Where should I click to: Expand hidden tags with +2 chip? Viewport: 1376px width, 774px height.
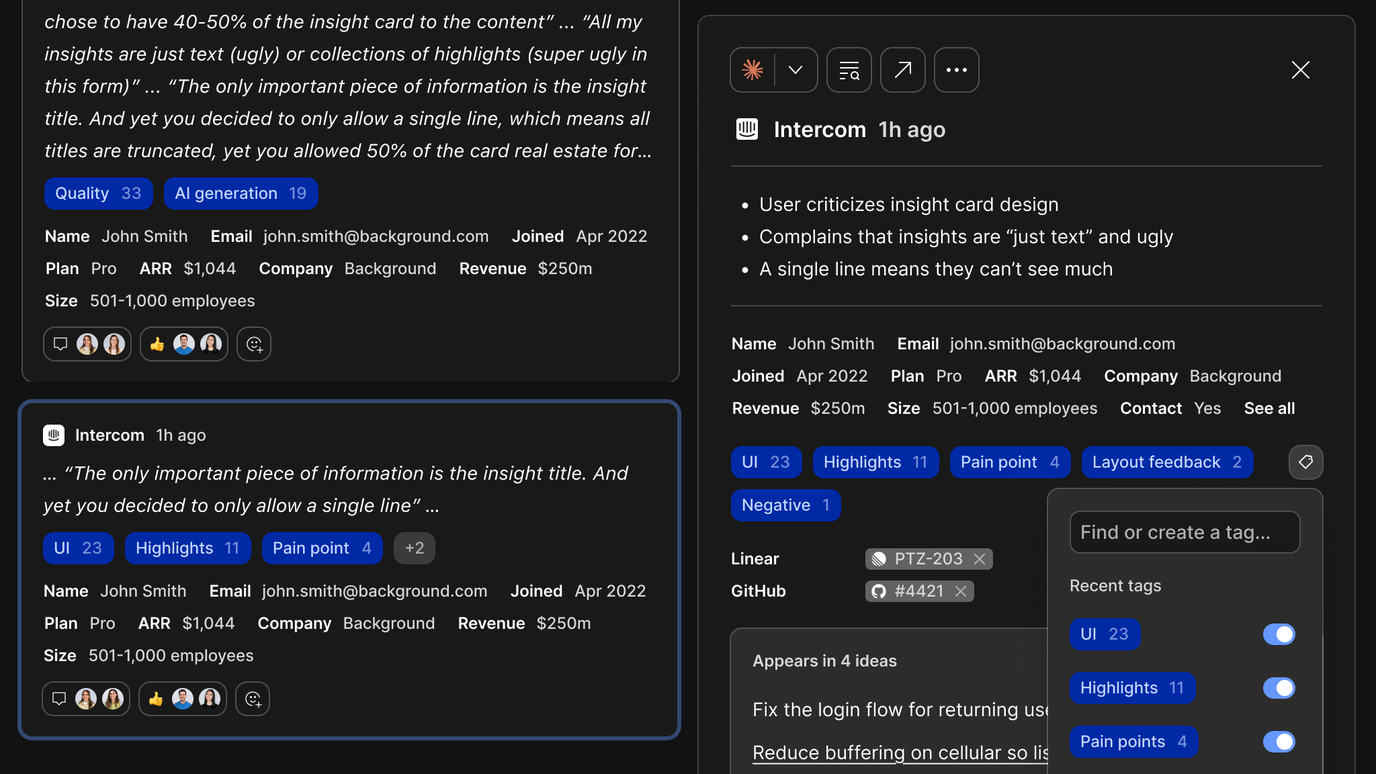pos(415,548)
